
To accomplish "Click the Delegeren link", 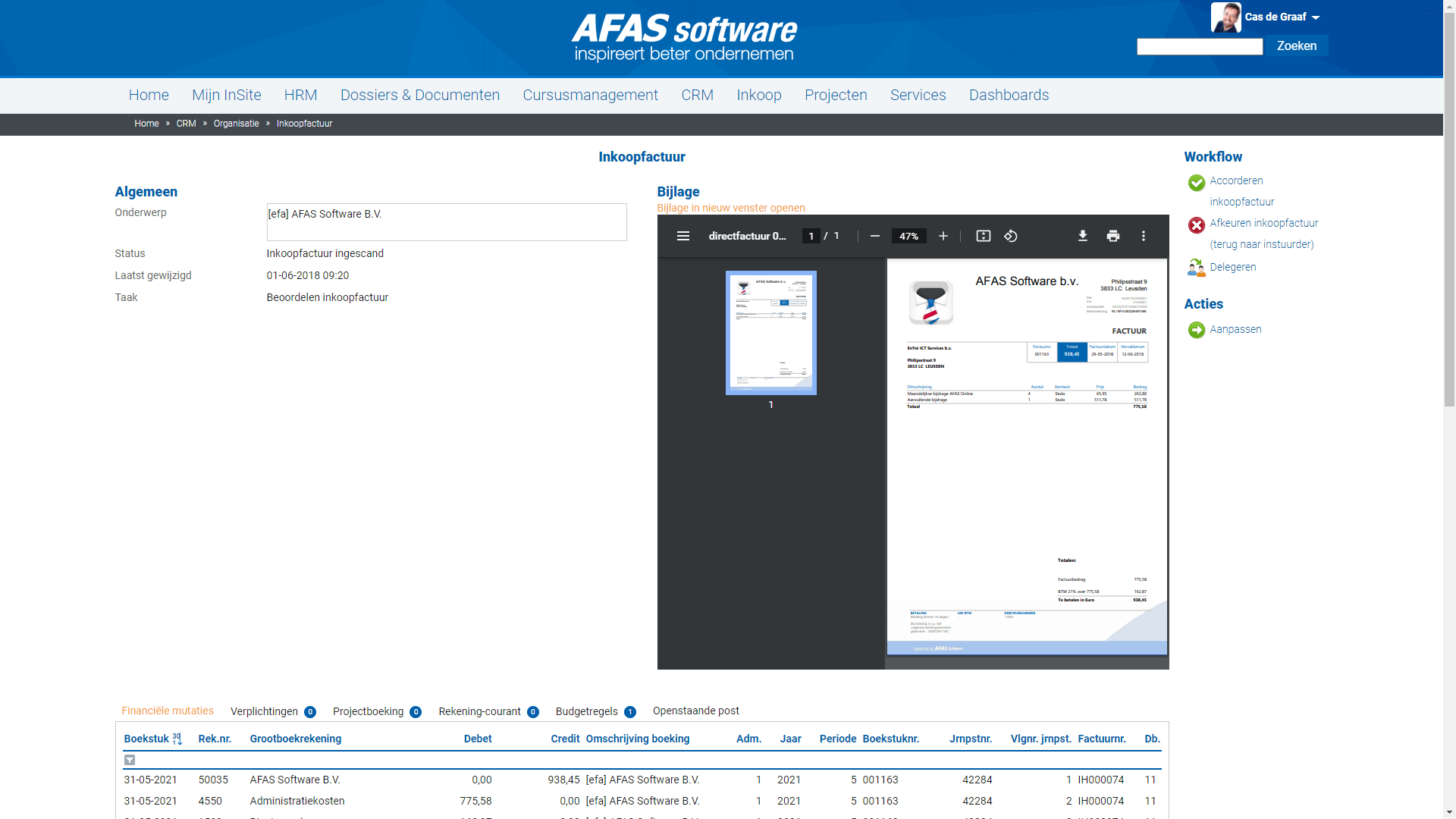I will [1232, 268].
